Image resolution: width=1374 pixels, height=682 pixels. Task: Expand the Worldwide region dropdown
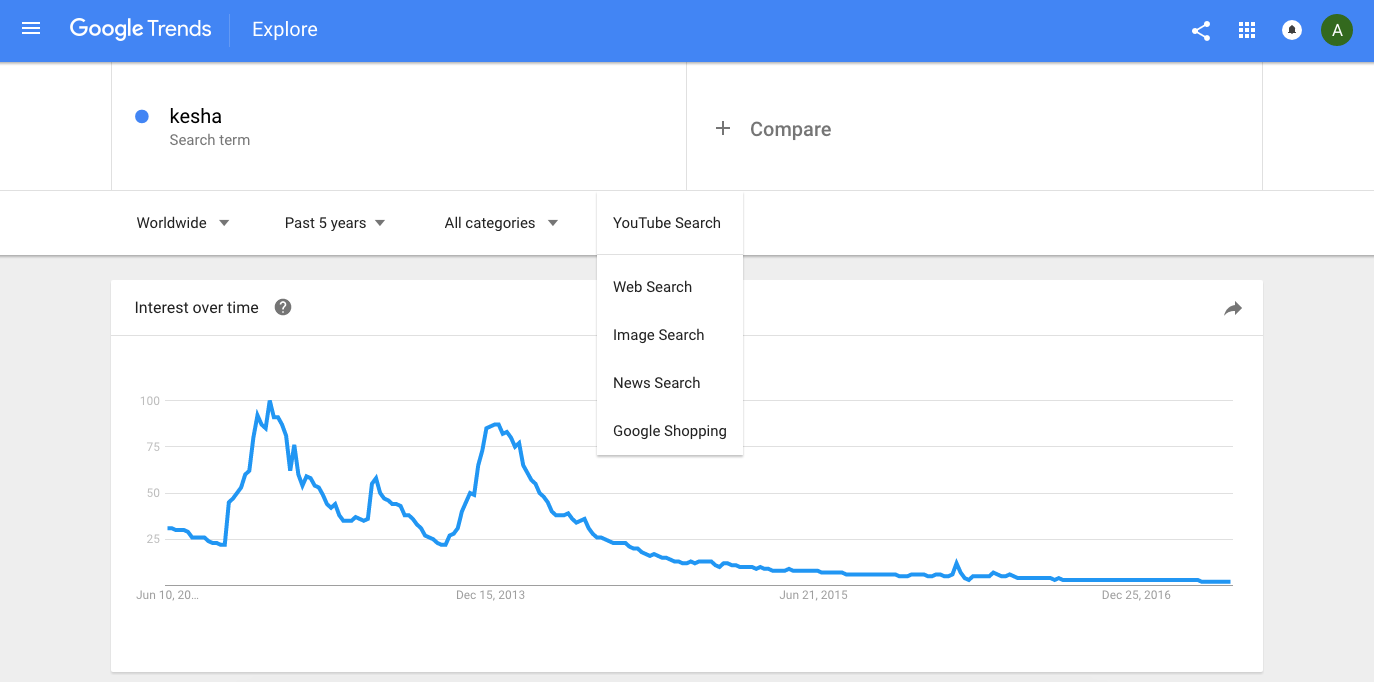click(183, 223)
